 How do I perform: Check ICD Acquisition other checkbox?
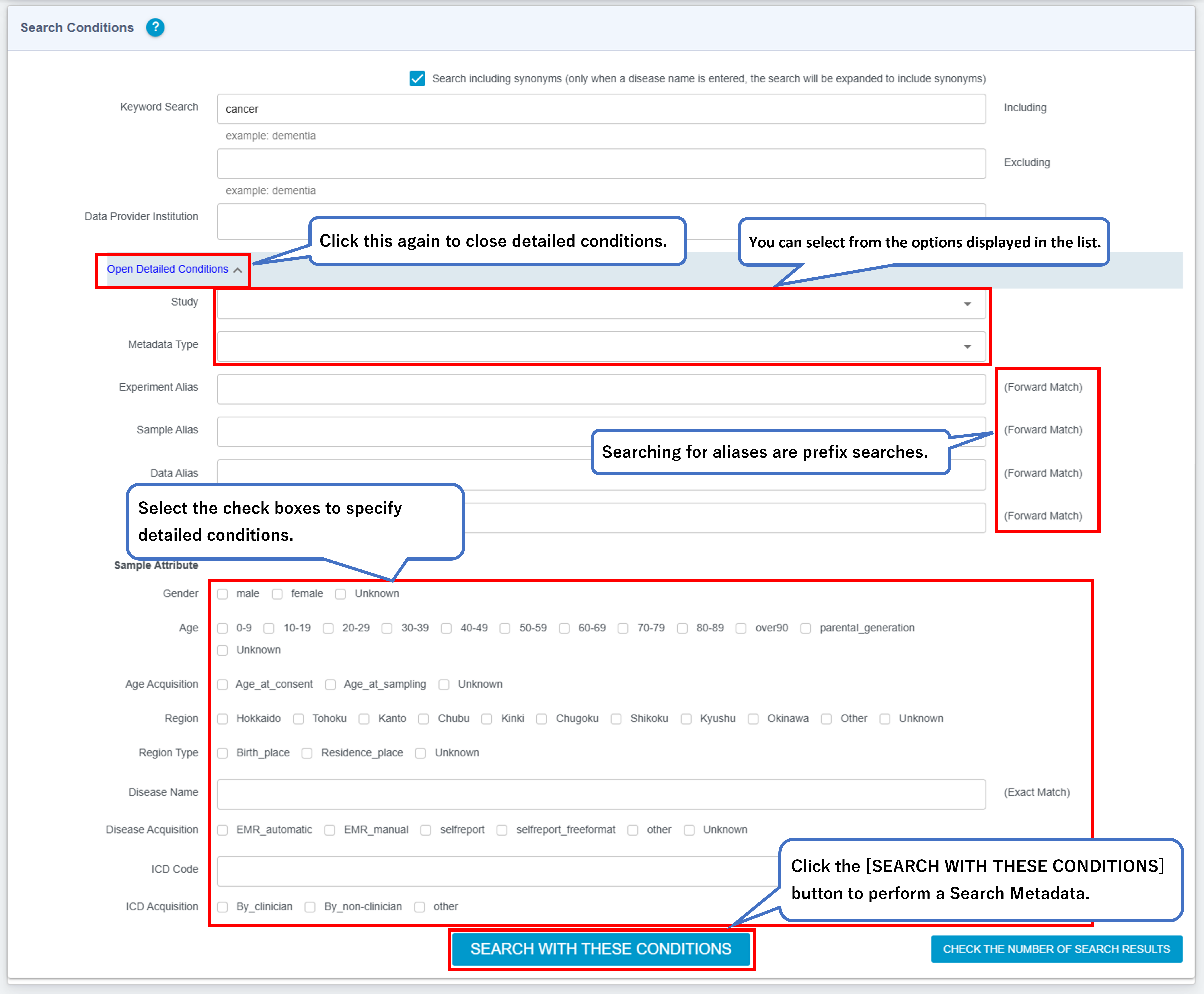pos(420,907)
